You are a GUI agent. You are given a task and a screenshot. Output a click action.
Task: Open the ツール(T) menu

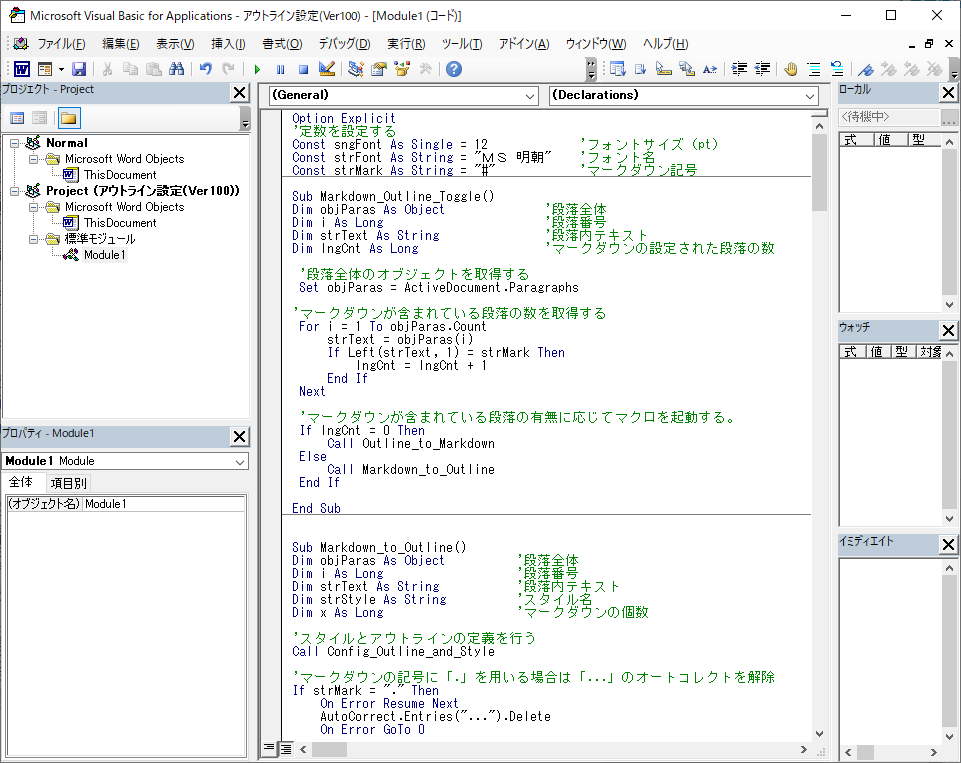pyautogui.click(x=462, y=44)
